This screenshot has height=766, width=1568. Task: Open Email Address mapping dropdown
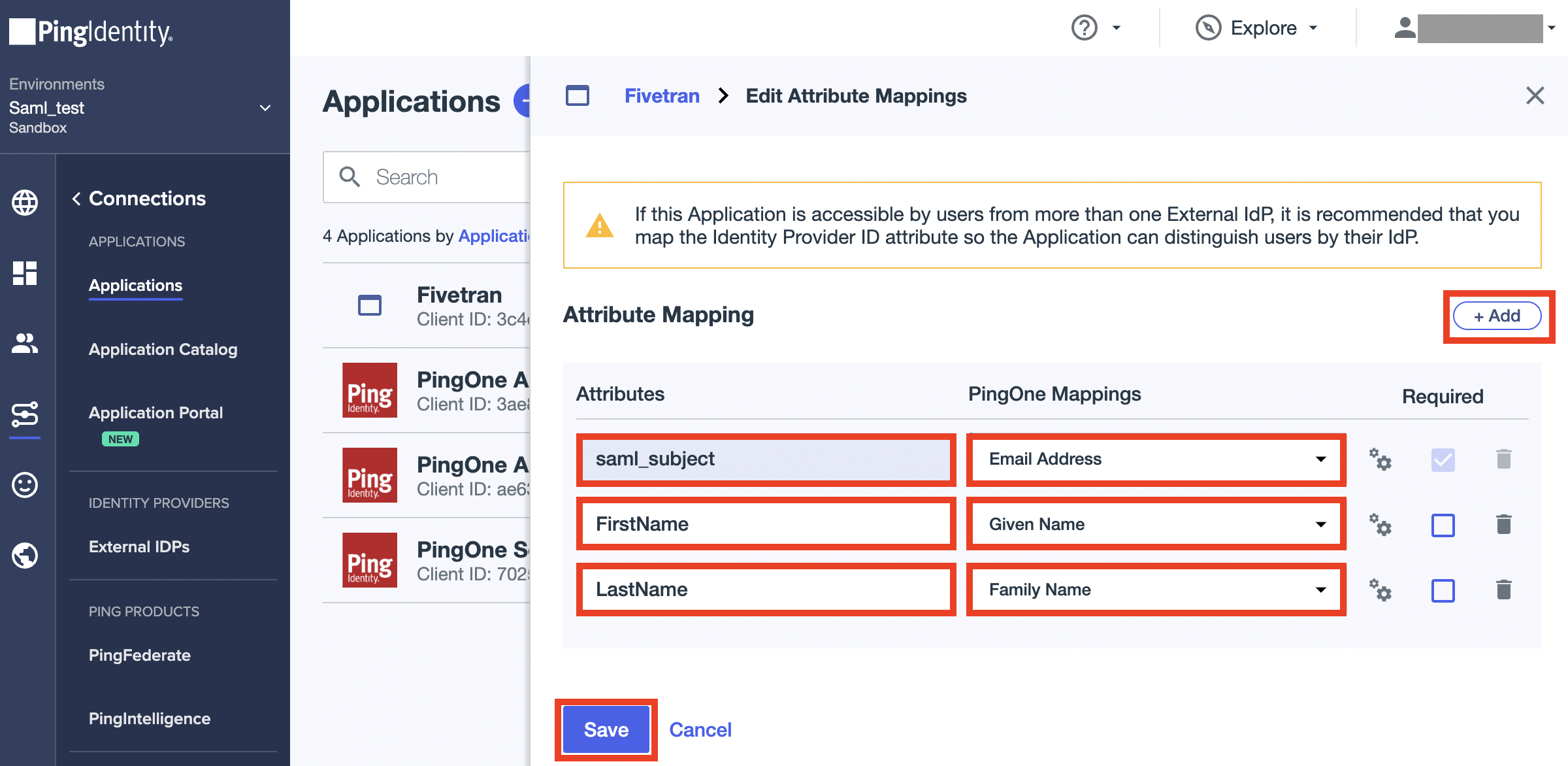point(1156,459)
